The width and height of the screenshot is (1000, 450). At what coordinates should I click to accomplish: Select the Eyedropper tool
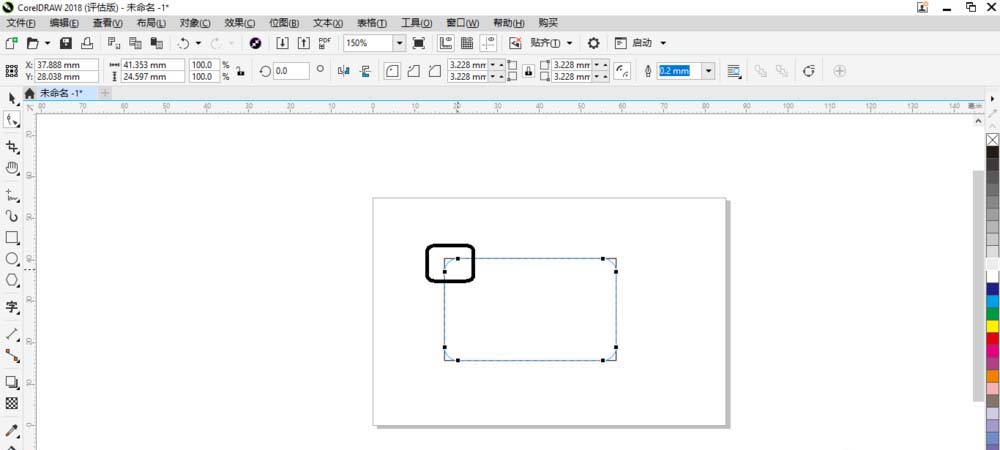[x=12, y=430]
